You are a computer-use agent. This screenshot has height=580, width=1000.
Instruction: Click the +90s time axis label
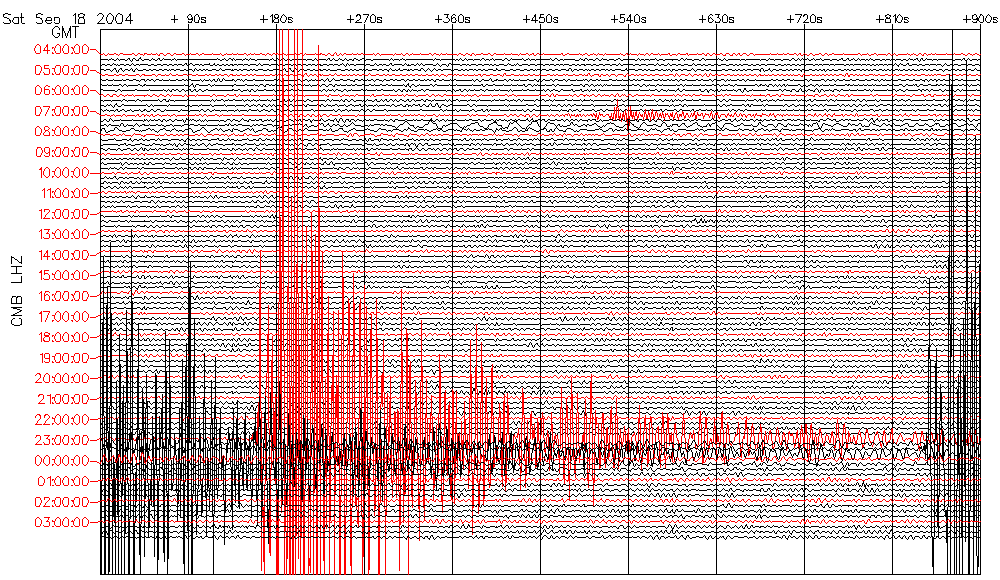pos(188,19)
